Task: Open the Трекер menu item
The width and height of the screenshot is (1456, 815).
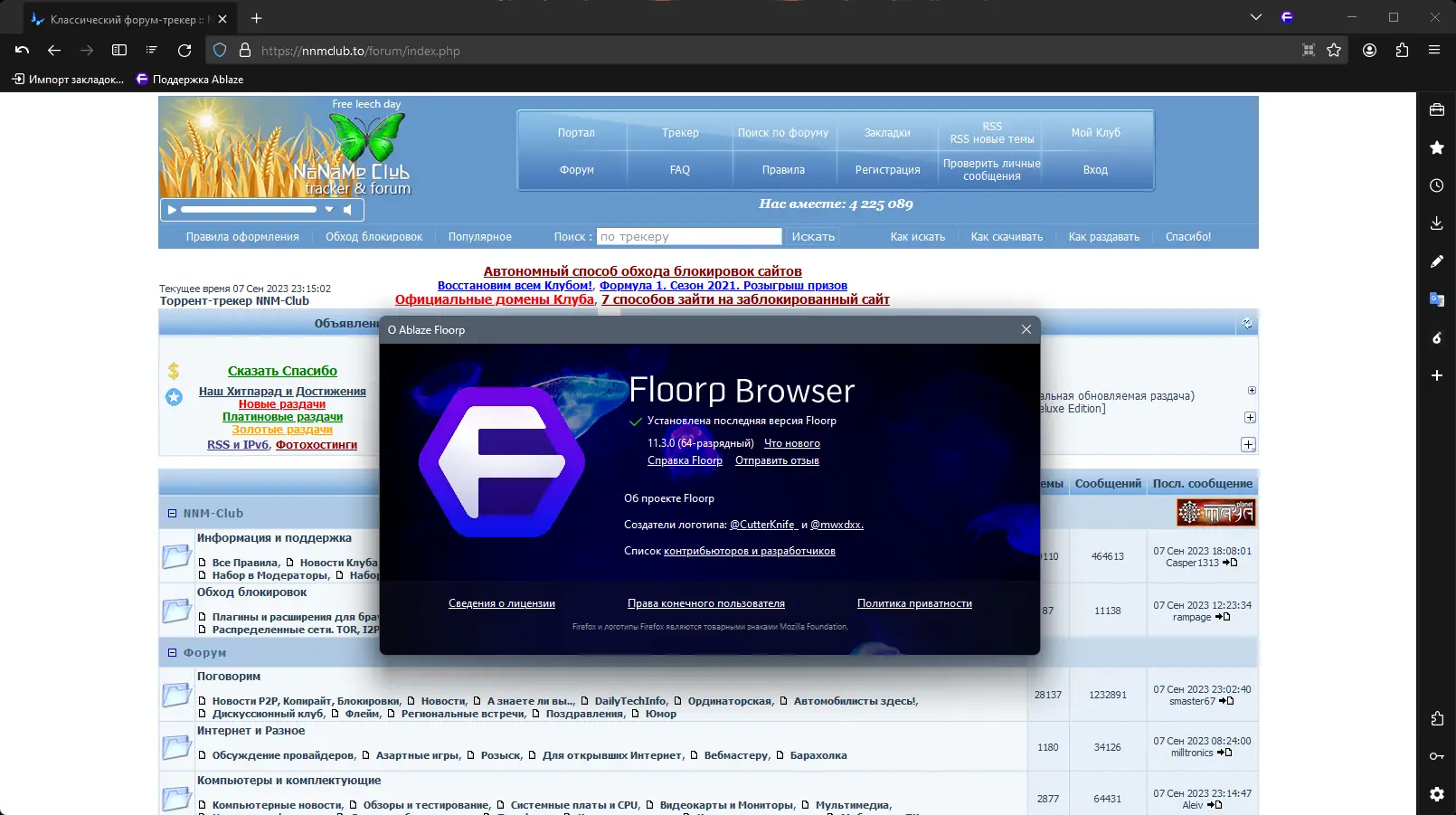Action: tap(680, 133)
